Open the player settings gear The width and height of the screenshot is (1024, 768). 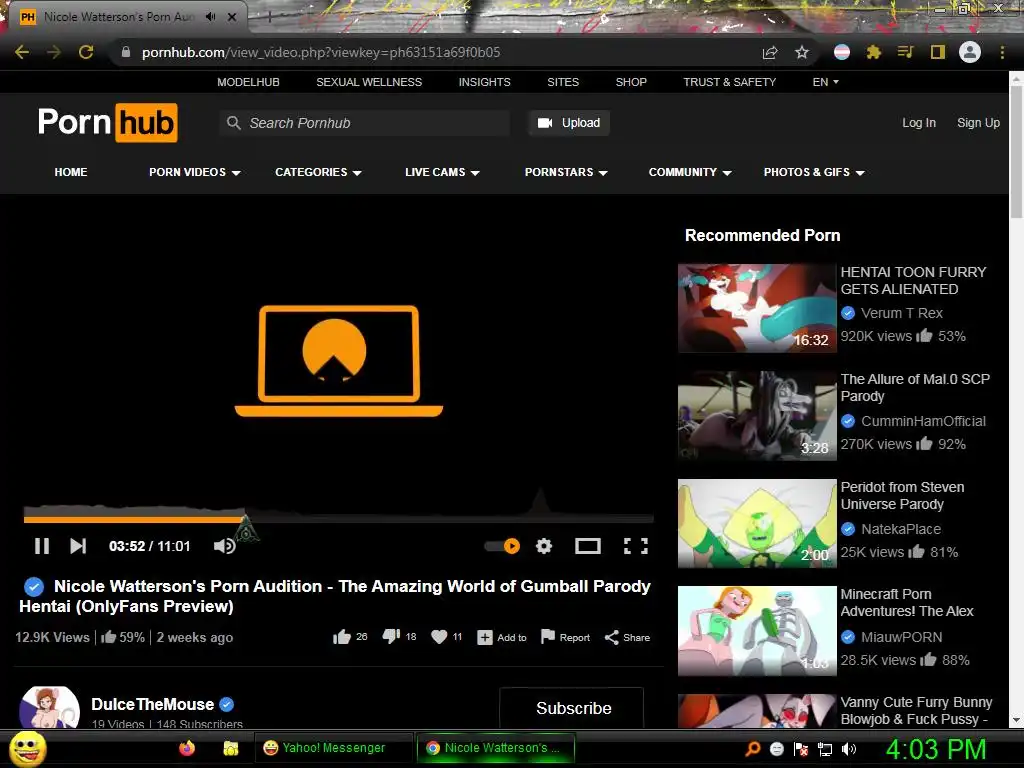point(544,546)
